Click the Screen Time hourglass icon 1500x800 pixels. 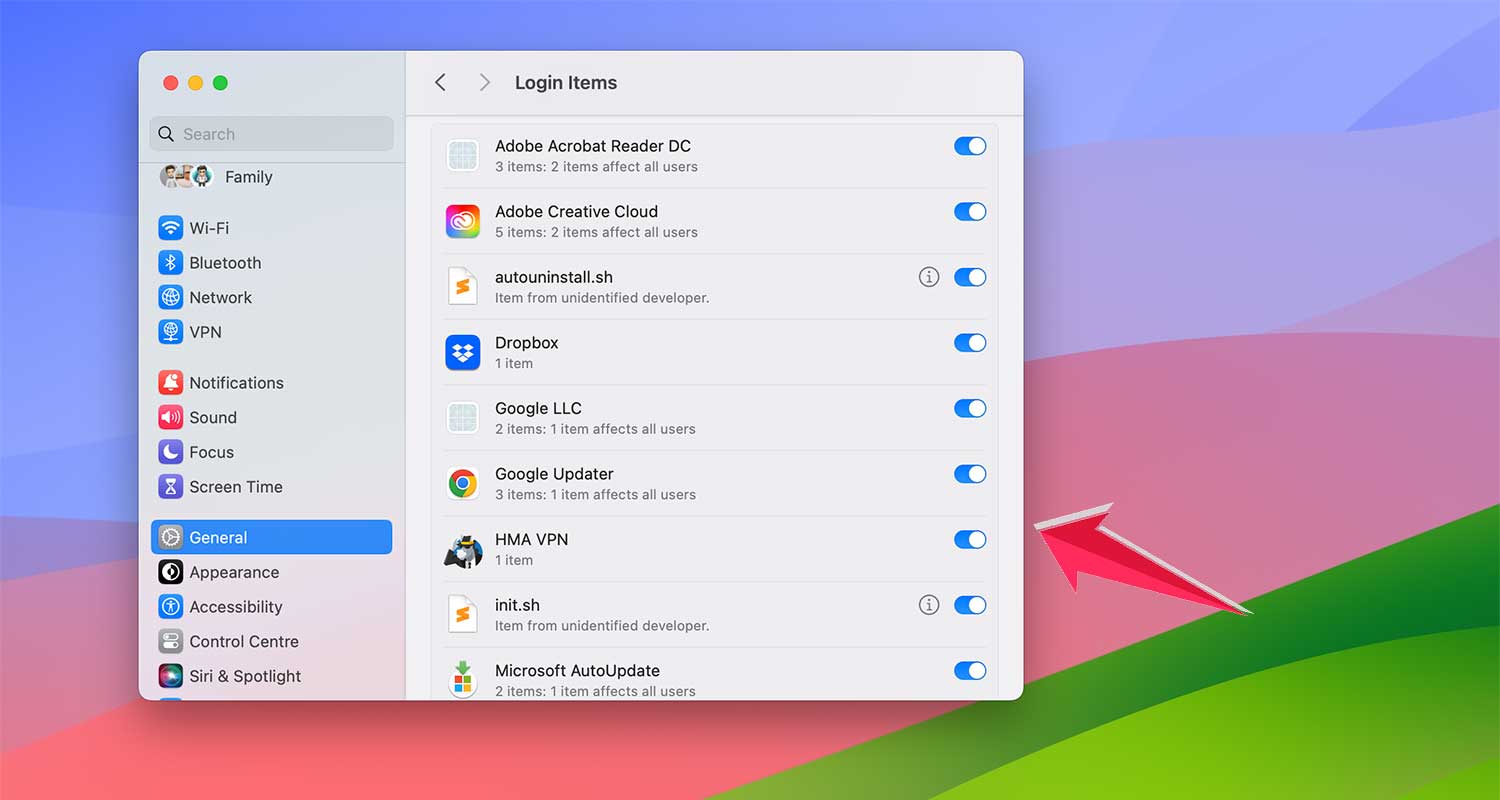coord(170,487)
